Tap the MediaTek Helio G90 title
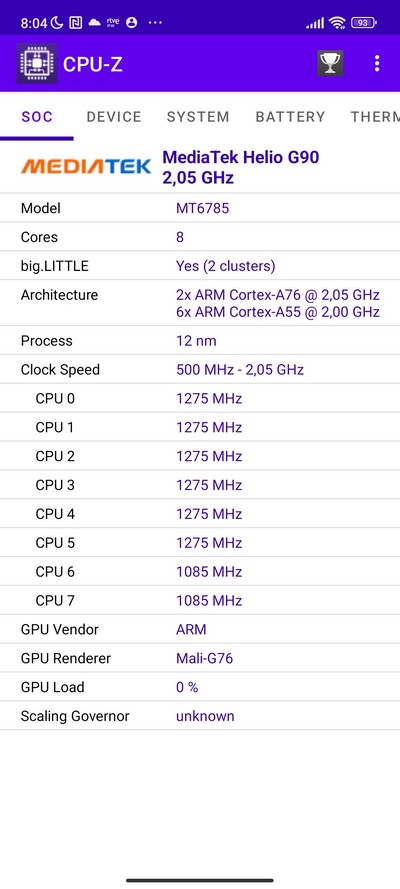400x889 pixels. pos(241,157)
